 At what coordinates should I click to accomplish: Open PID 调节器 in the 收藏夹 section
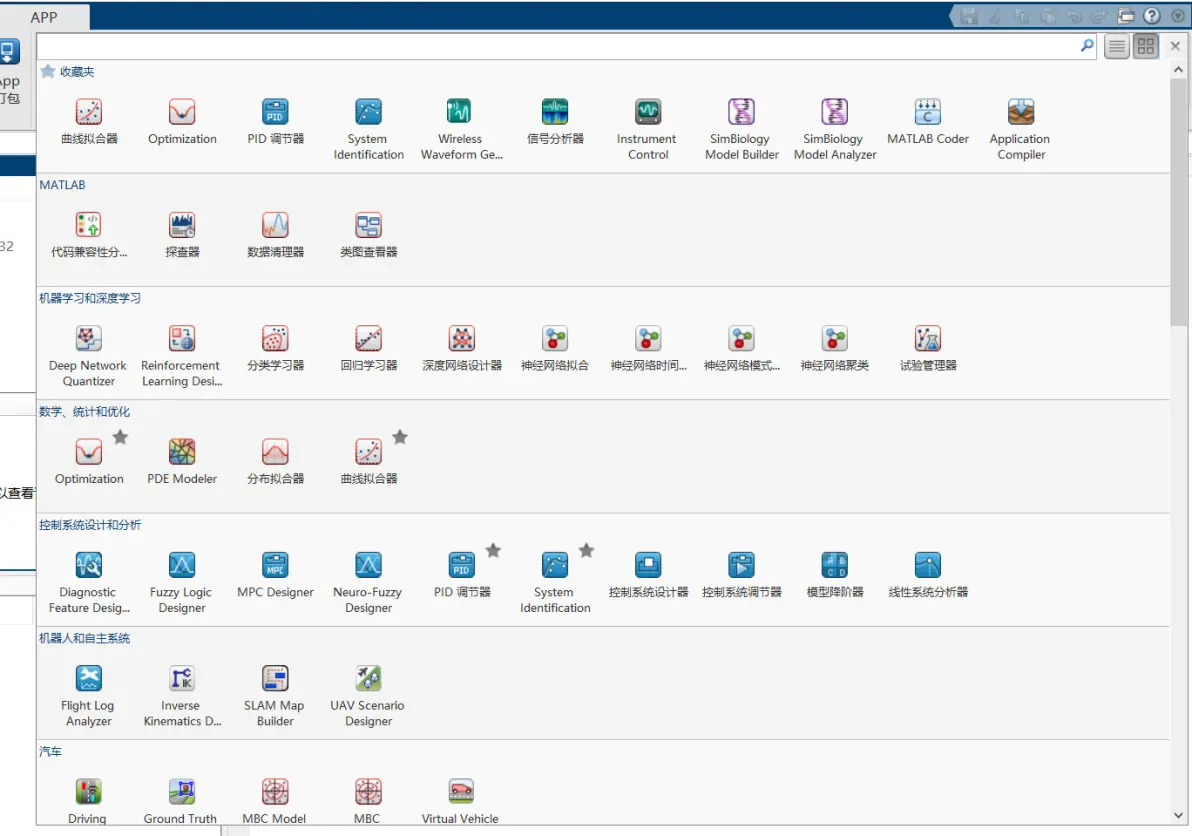tap(275, 122)
